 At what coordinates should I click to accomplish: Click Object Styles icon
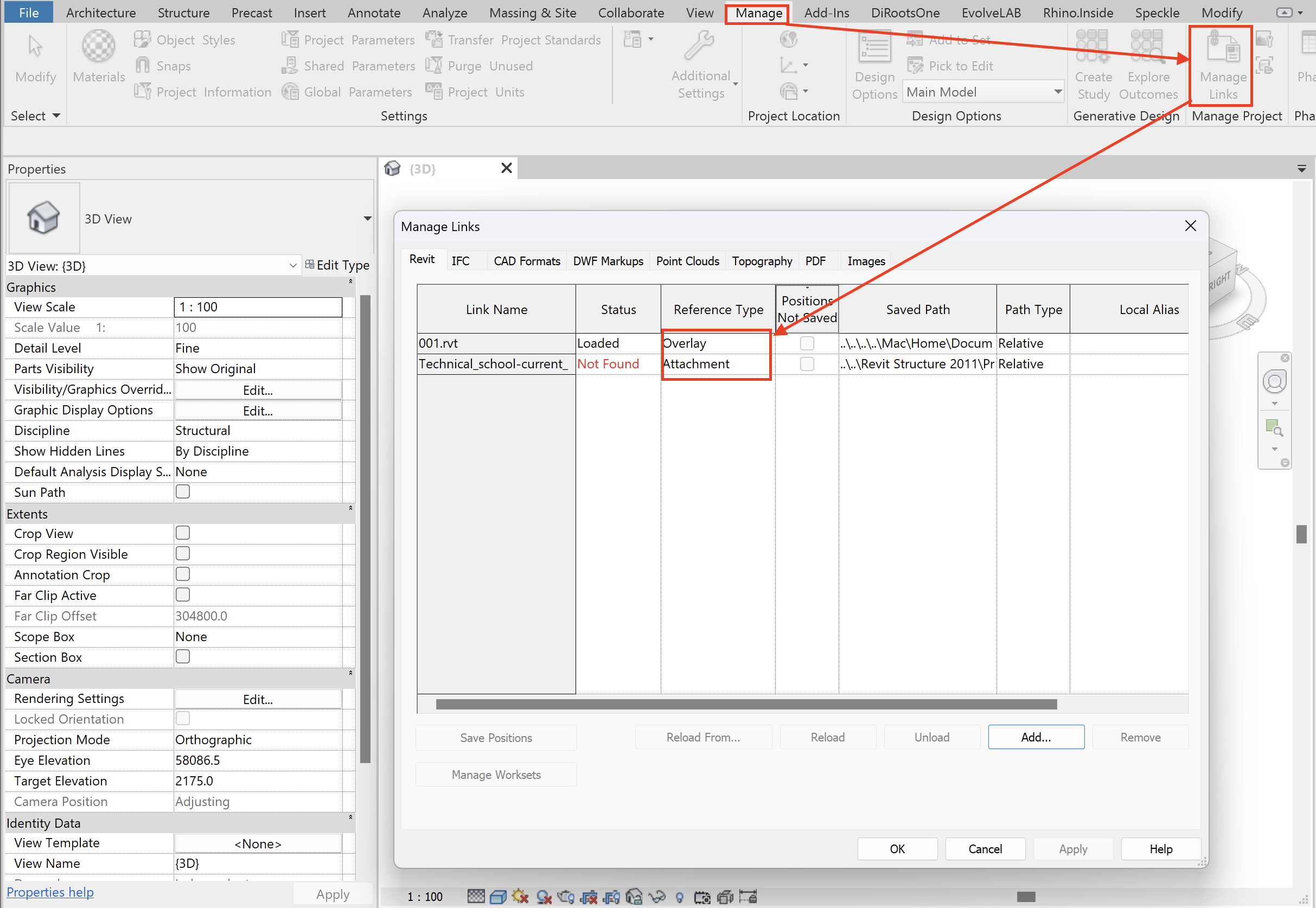pos(142,40)
